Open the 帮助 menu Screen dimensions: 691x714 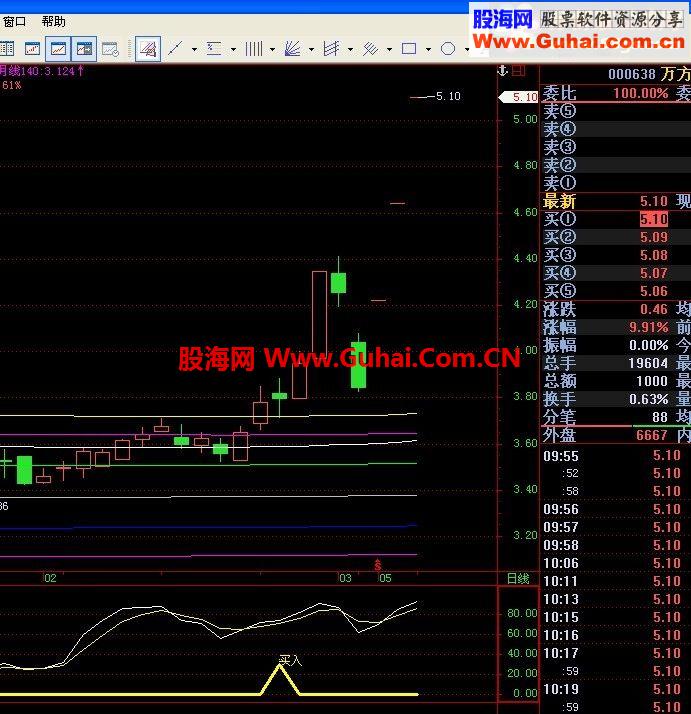coord(53,21)
